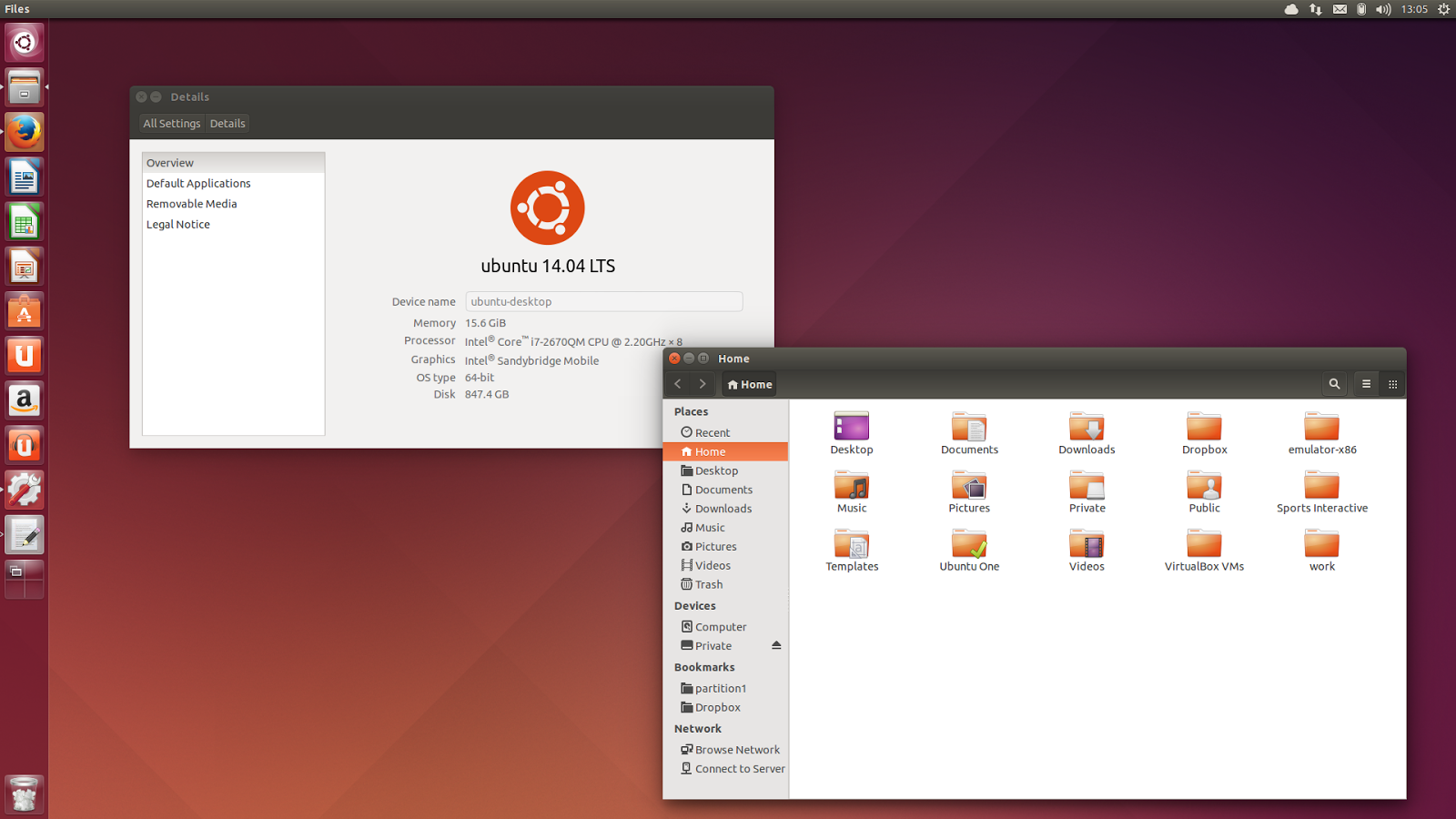Open LibreOffice Writer from the launcher

click(25, 177)
